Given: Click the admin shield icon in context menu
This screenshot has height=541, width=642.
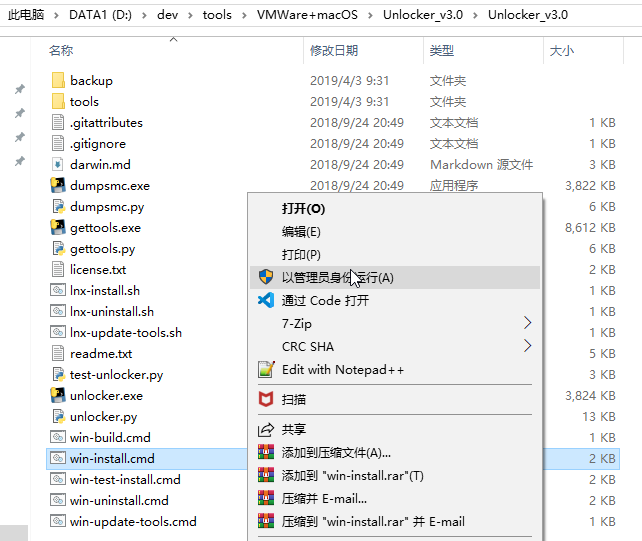Looking at the screenshot, I should click(266, 277).
